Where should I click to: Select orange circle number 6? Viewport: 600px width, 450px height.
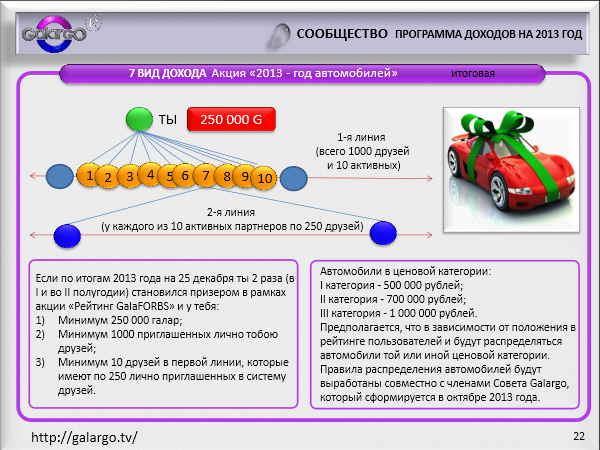185,175
